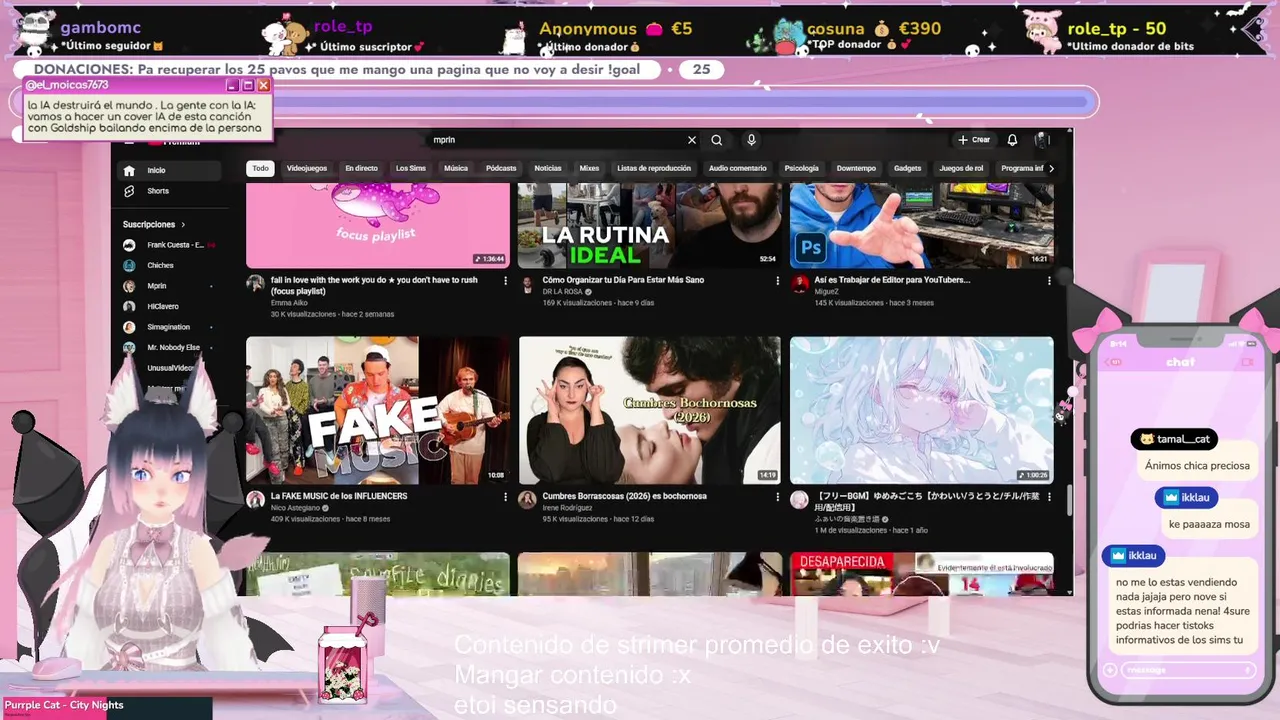Play the Photoshop editor desk thumbnail

pyautogui.click(x=921, y=225)
